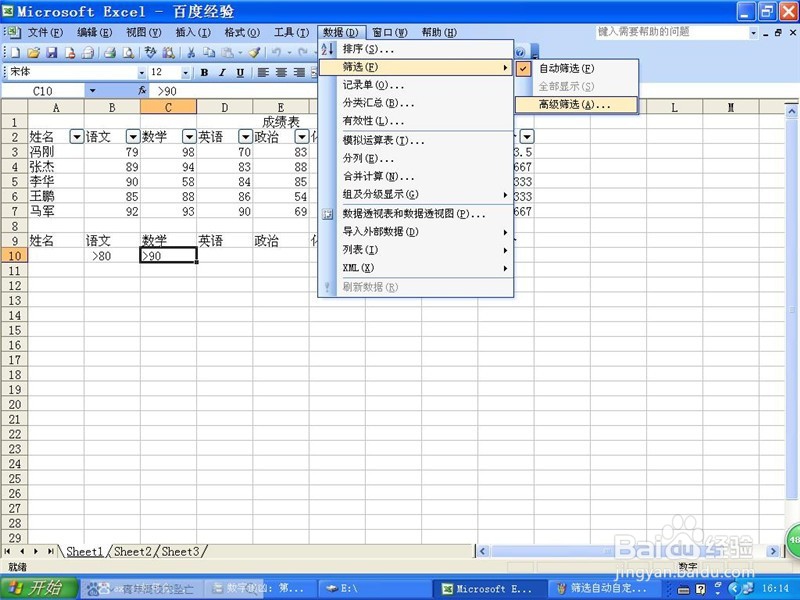Screen dimensions: 800x600
Task: Open the 英语 column filter dropdown
Action: coord(245,137)
